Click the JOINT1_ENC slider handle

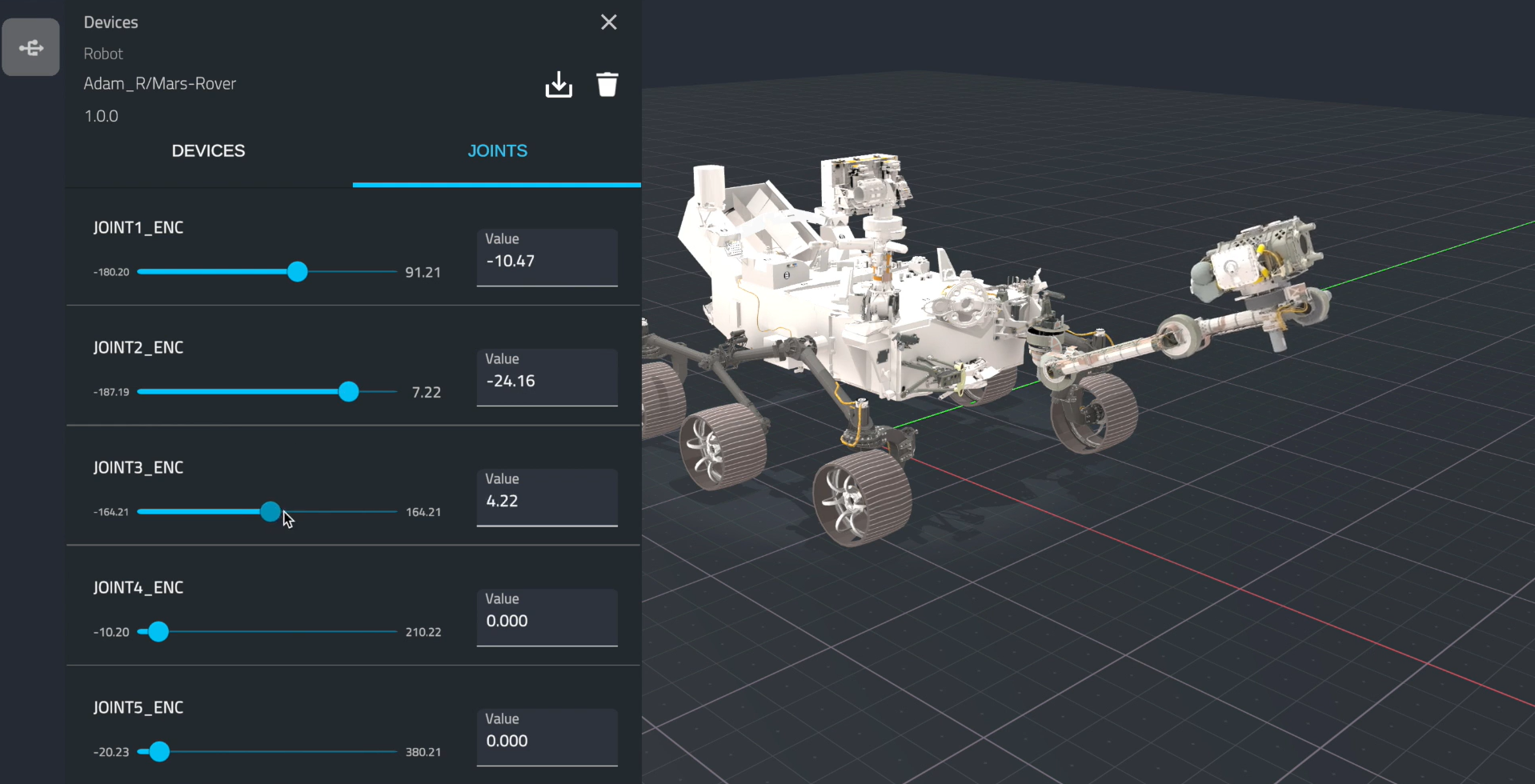coord(298,272)
